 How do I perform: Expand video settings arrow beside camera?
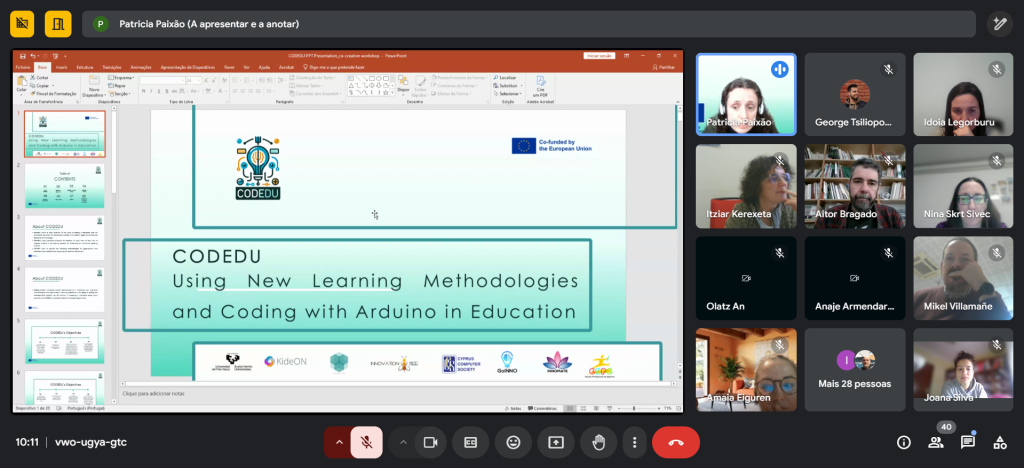point(403,442)
